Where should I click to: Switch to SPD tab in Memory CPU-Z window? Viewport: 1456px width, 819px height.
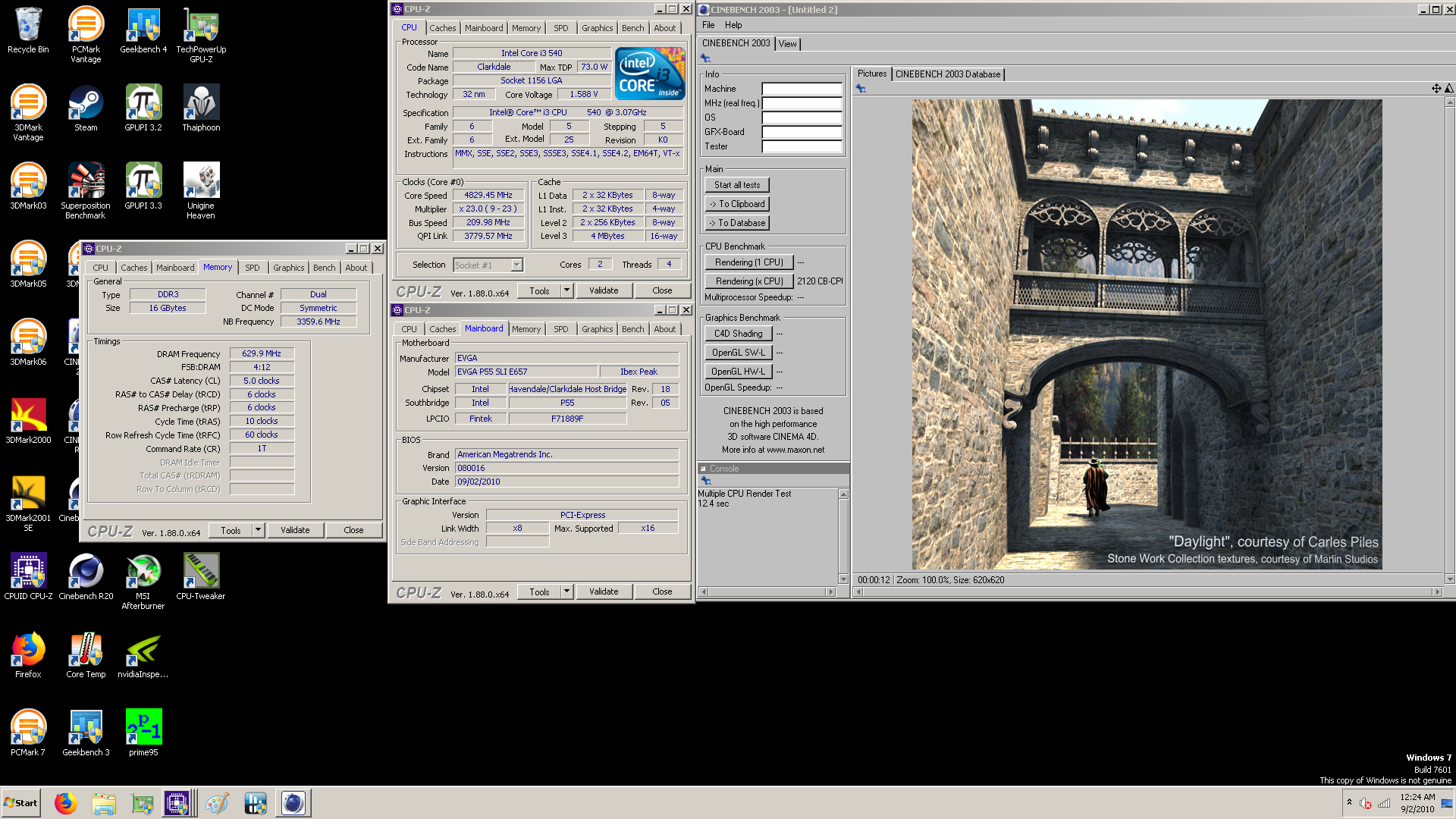(253, 268)
